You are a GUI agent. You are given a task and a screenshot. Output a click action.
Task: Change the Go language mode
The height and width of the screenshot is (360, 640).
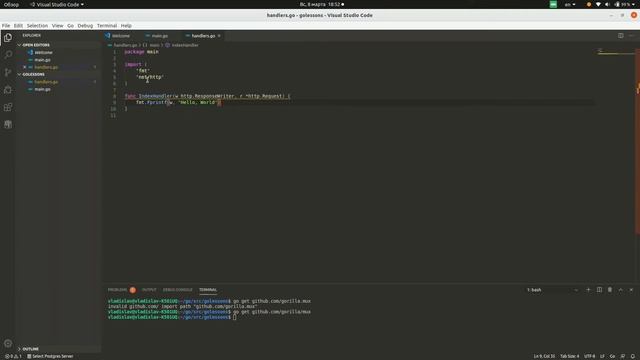[x=612, y=356]
